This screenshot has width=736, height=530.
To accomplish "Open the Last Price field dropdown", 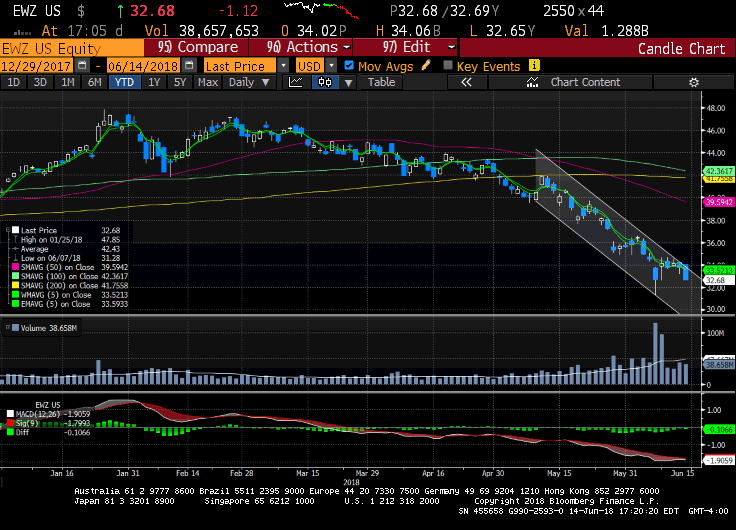I will (x=285, y=65).
